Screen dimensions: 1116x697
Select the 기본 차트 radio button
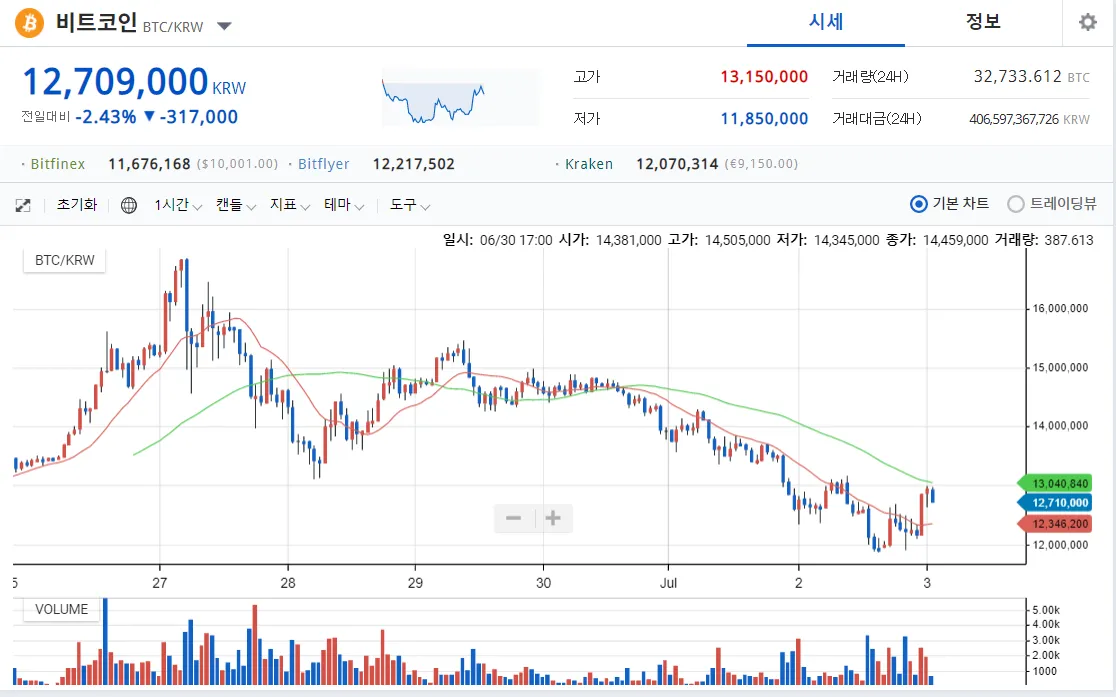[x=919, y=204]
